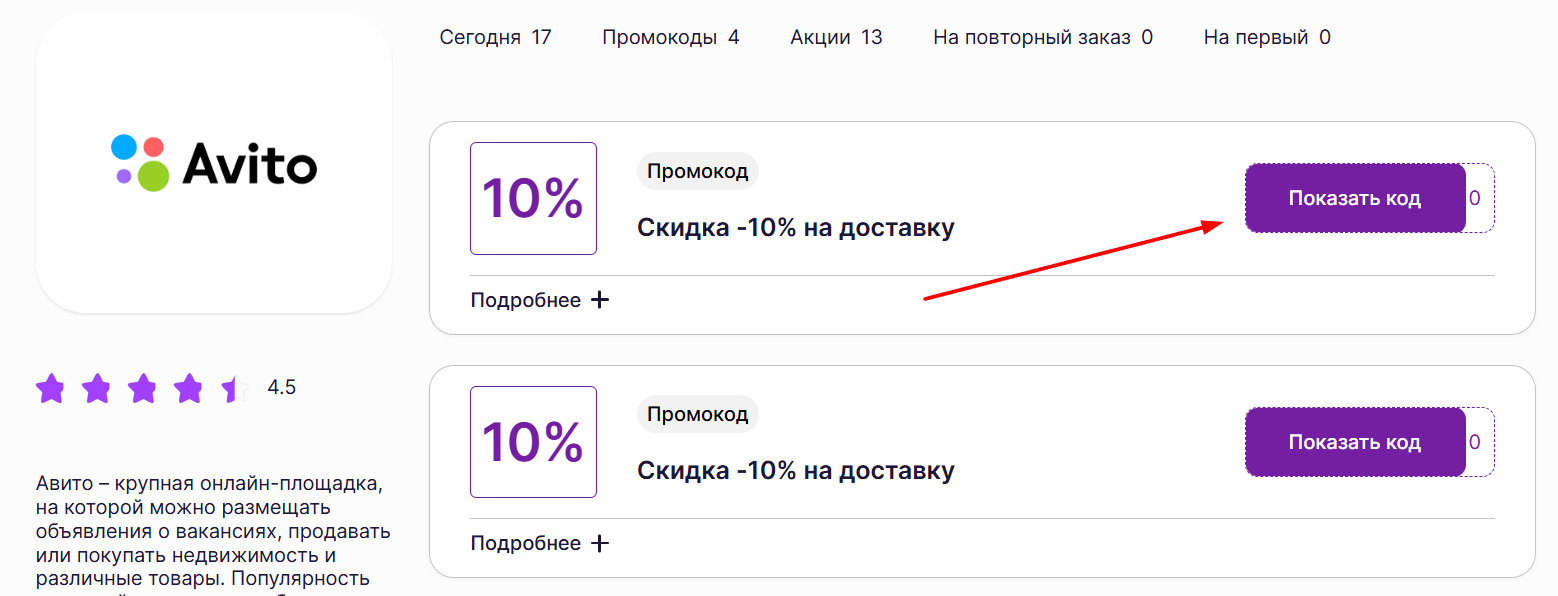The image size is (1558, 596).
Task: Reveal the first promo code via Показать код
Action: coord(1355,197)
